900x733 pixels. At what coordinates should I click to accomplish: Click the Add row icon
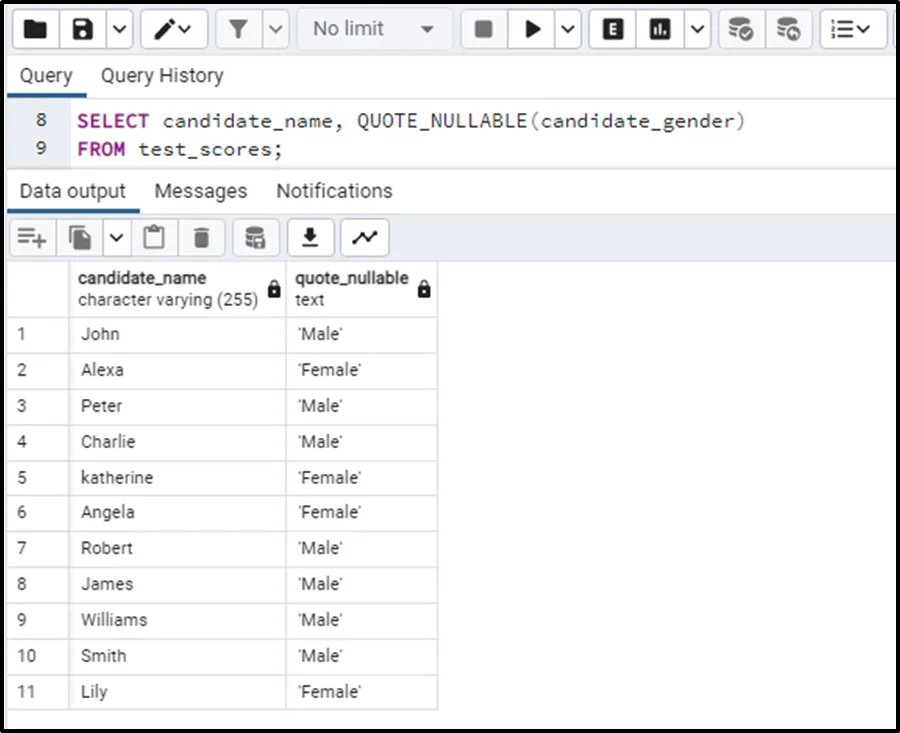(32, 237)
